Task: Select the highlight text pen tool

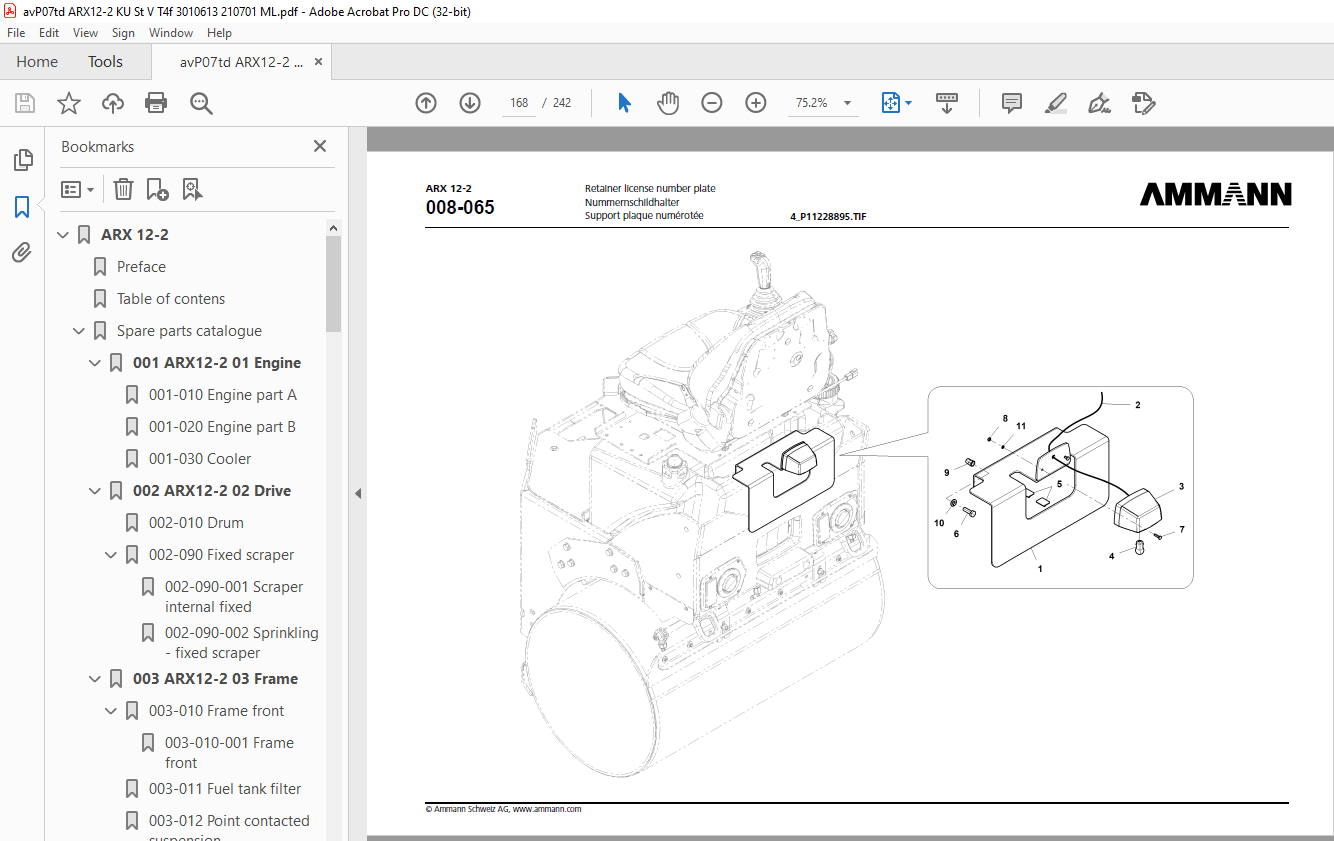Action: pos(1055,103)
